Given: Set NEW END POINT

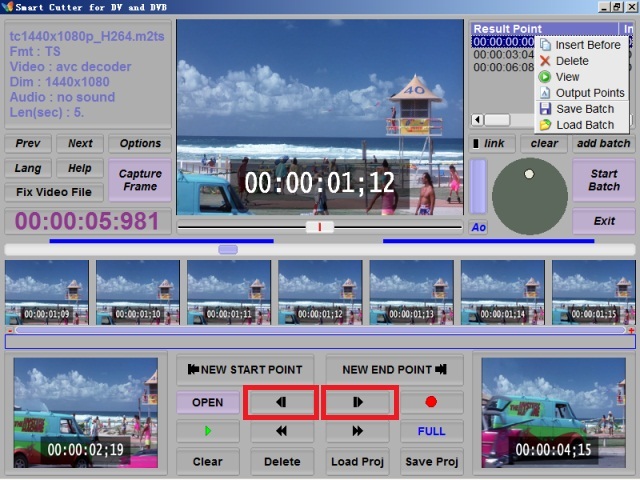Looking at the screenshot, I should click(394, 370).
